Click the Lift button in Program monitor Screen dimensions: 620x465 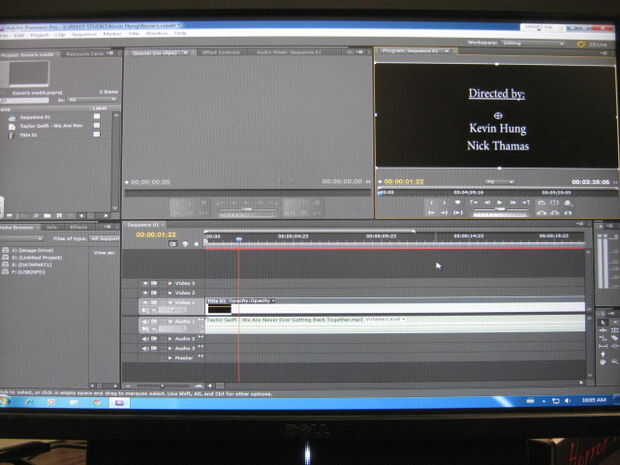pyautogui.click(x=541, y=212)
